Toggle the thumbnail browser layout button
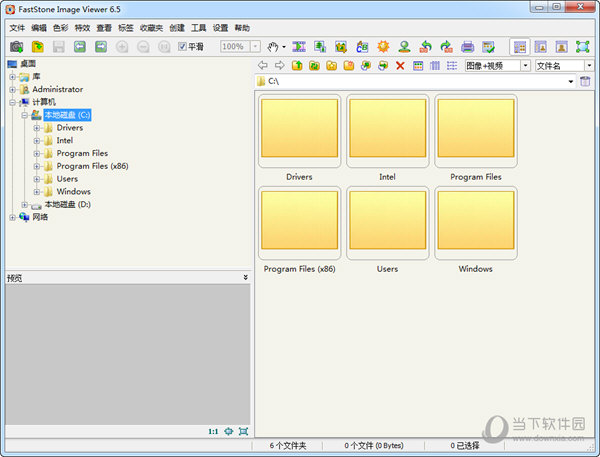Image resolution: width=600 pixels, height=457 pixels. [x=520, y=47]
